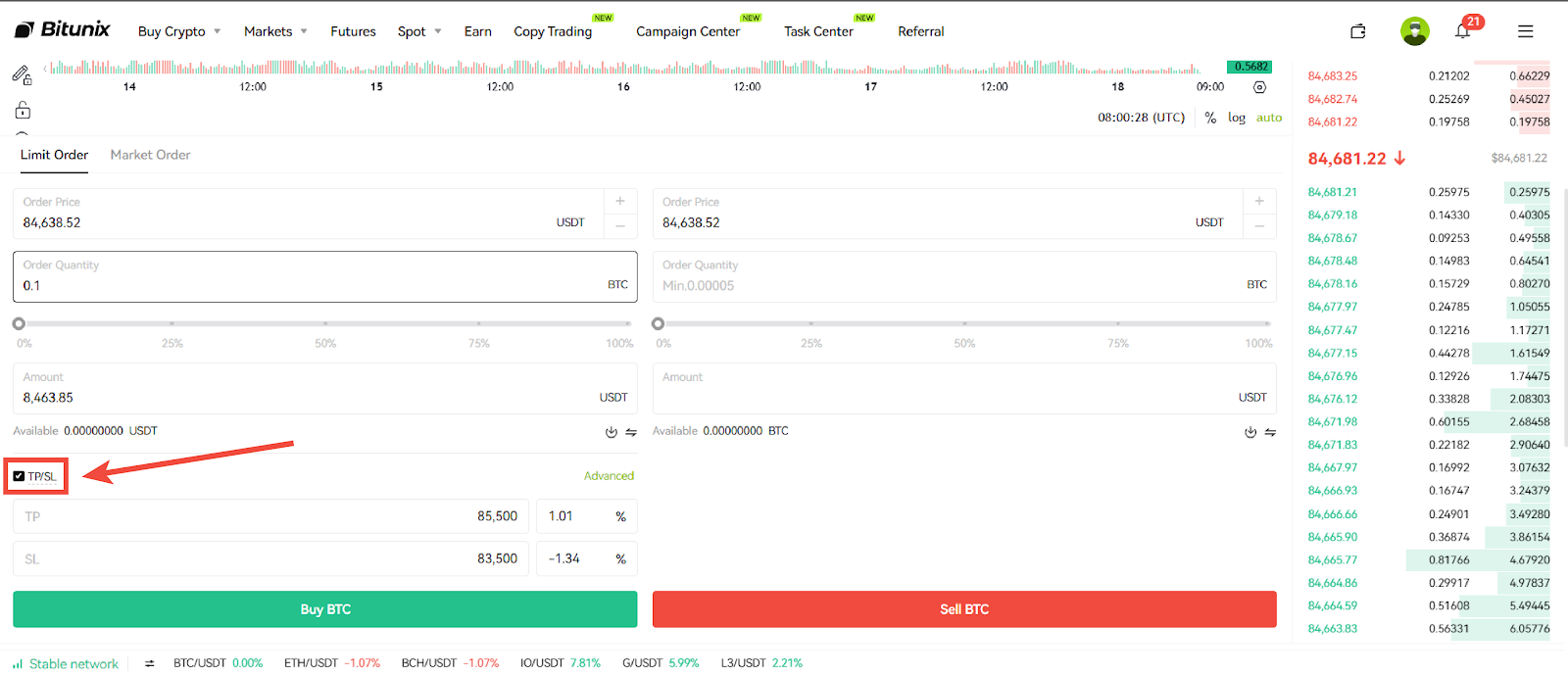Click the chart settings target icon
Image resolution: width=1568 pixels, height=676 pixels.
1260,87
